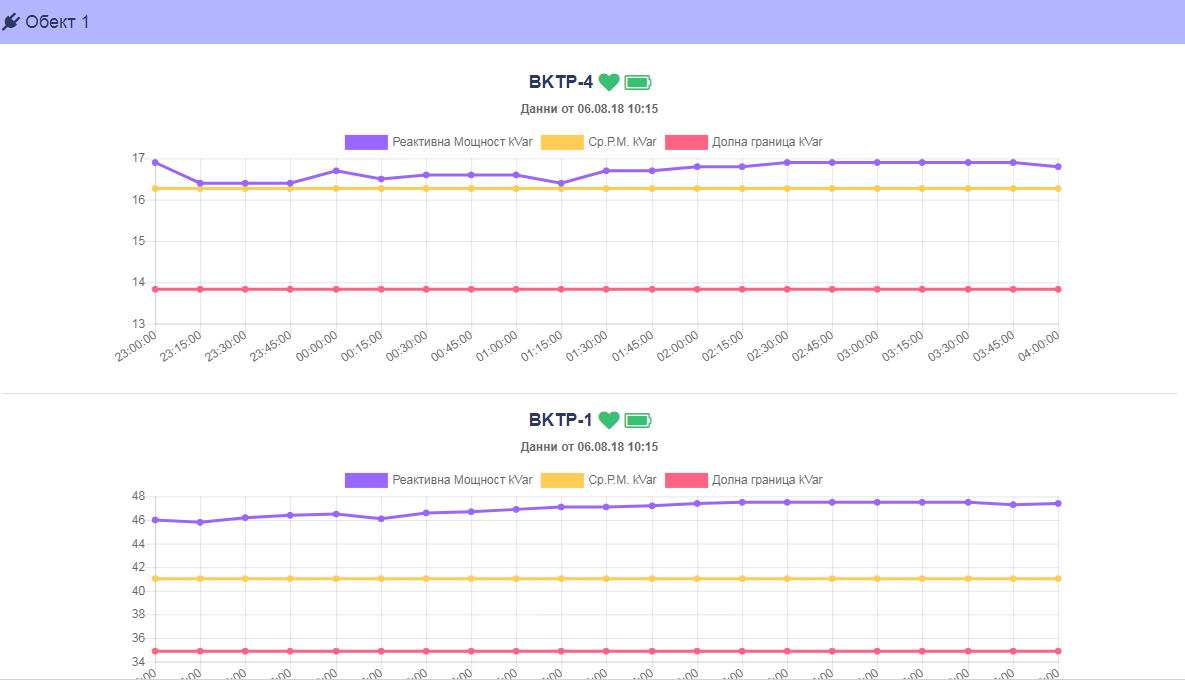Click the battery icon next to ВКТР-1
1185x680 pixels.
coord(638,420)
